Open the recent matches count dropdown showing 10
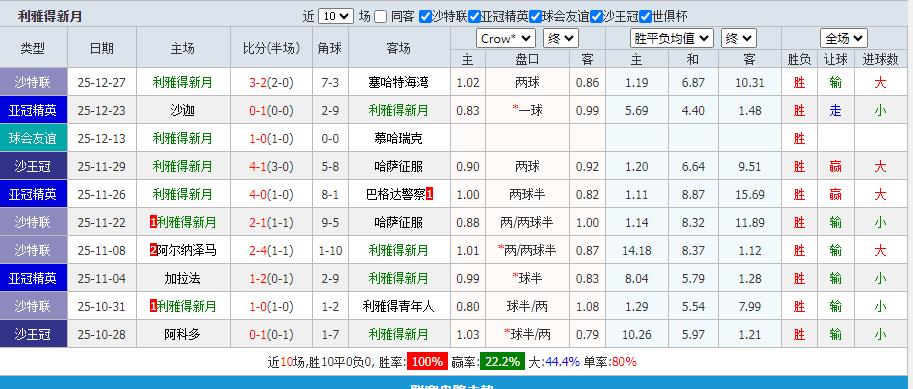 click(336, 16)
